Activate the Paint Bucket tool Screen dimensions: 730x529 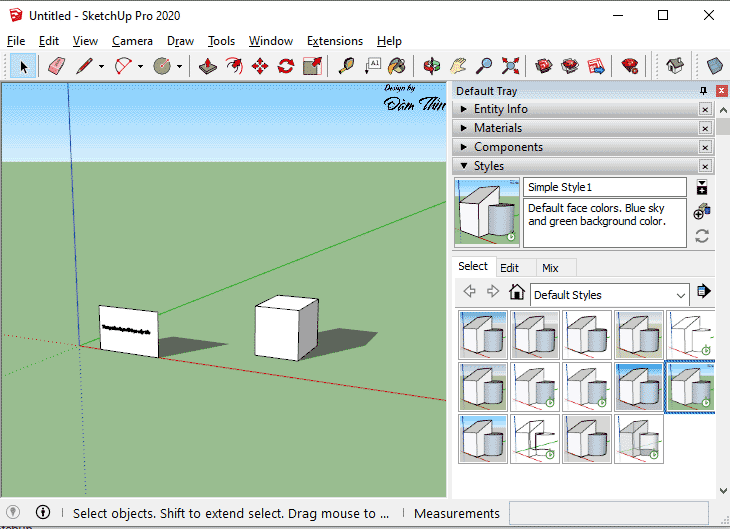(397, 66)
